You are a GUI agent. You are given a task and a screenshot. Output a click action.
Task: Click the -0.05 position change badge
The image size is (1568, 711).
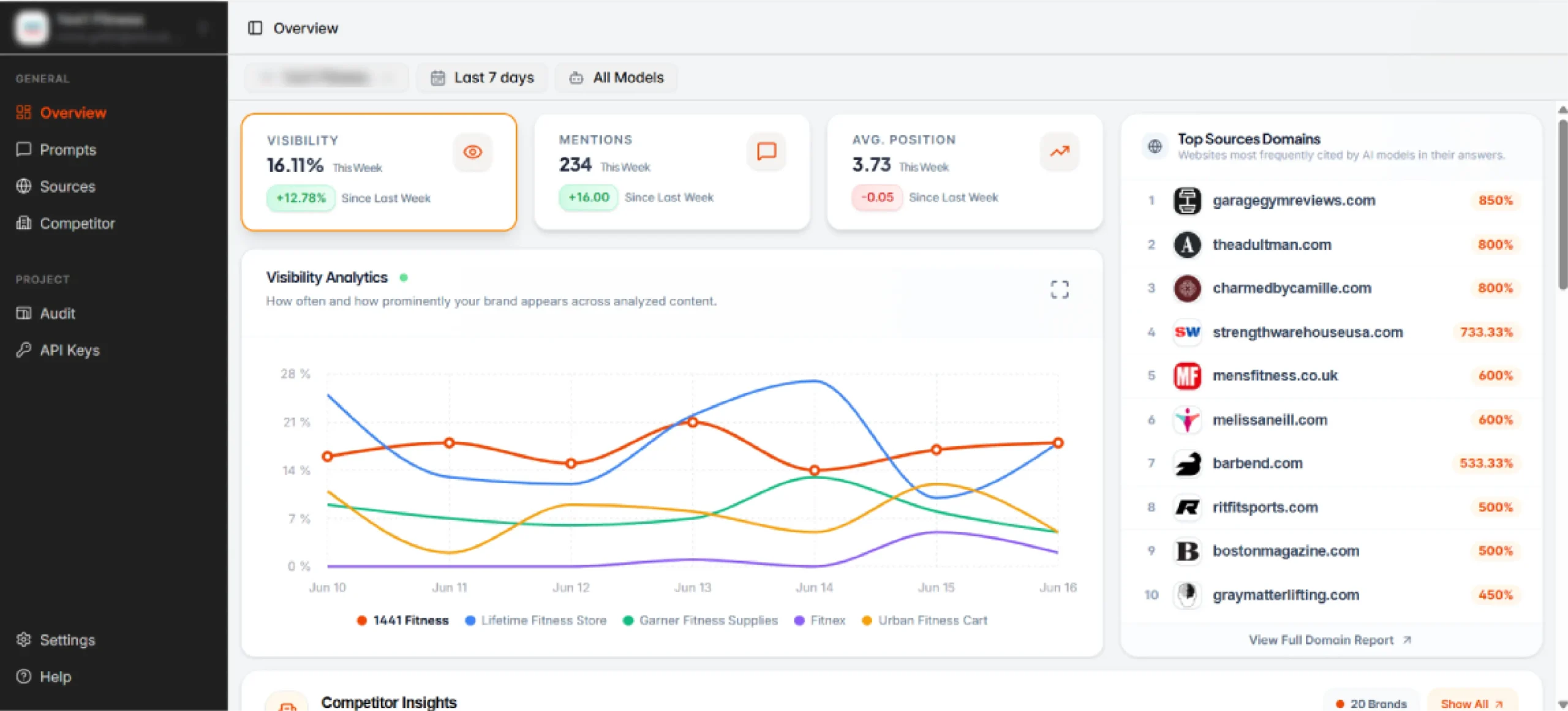[877, 197]
